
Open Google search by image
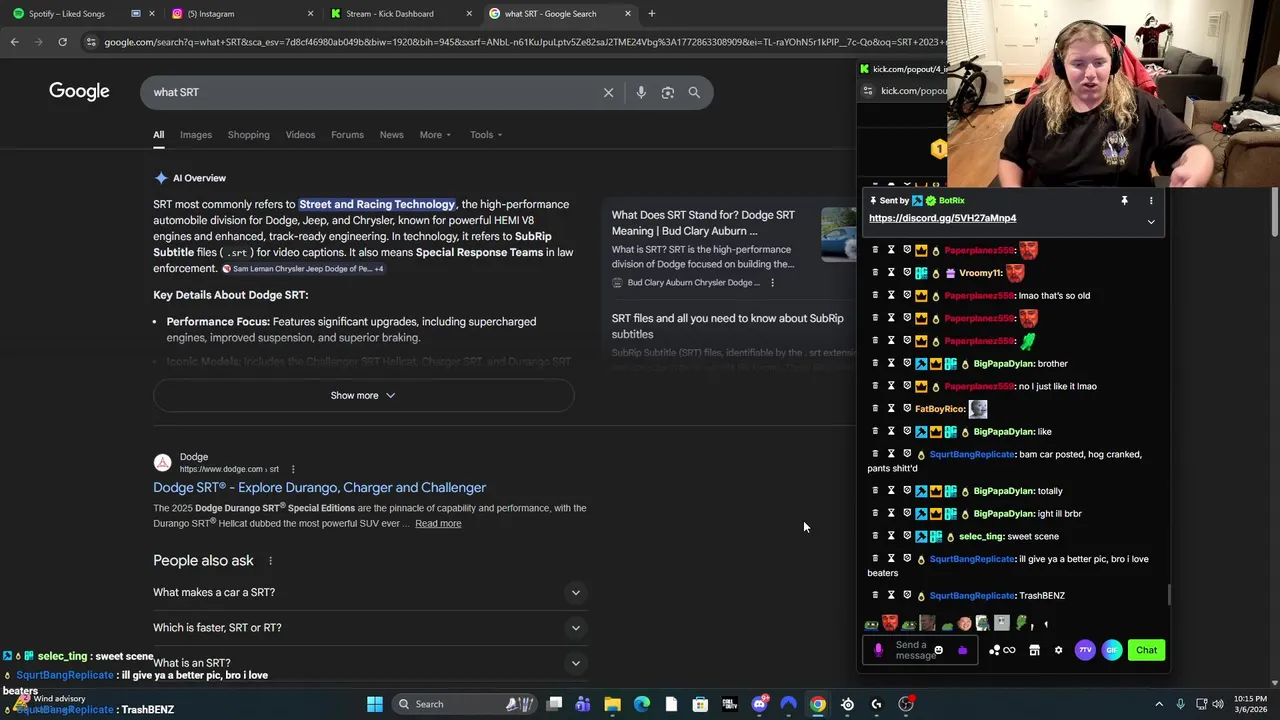668,92
